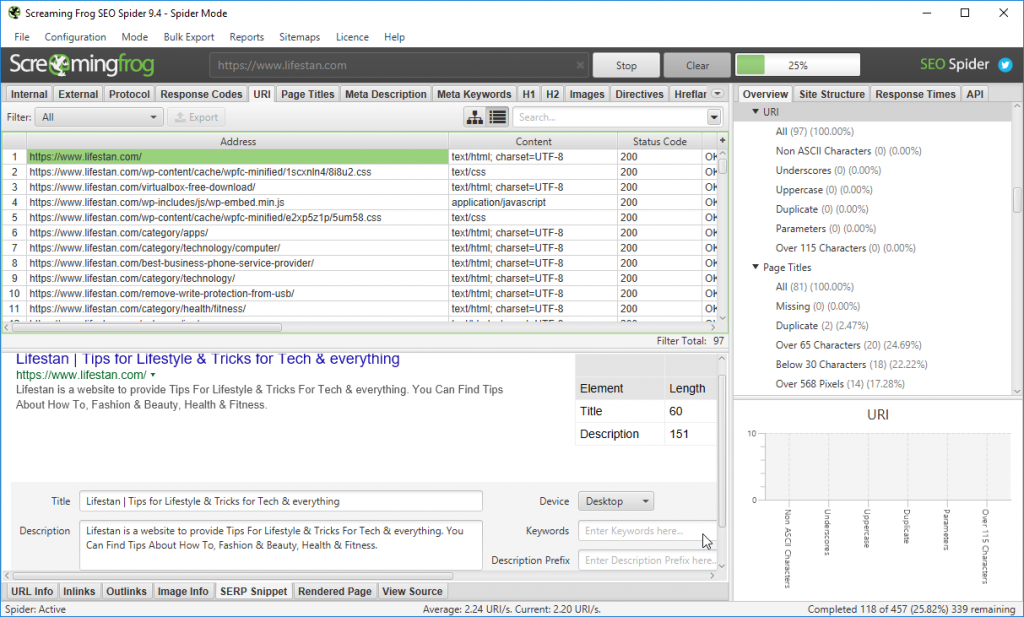1024x617 pixels.
Task: Select Underscores under URI section
Action: (x=828, y=170)
